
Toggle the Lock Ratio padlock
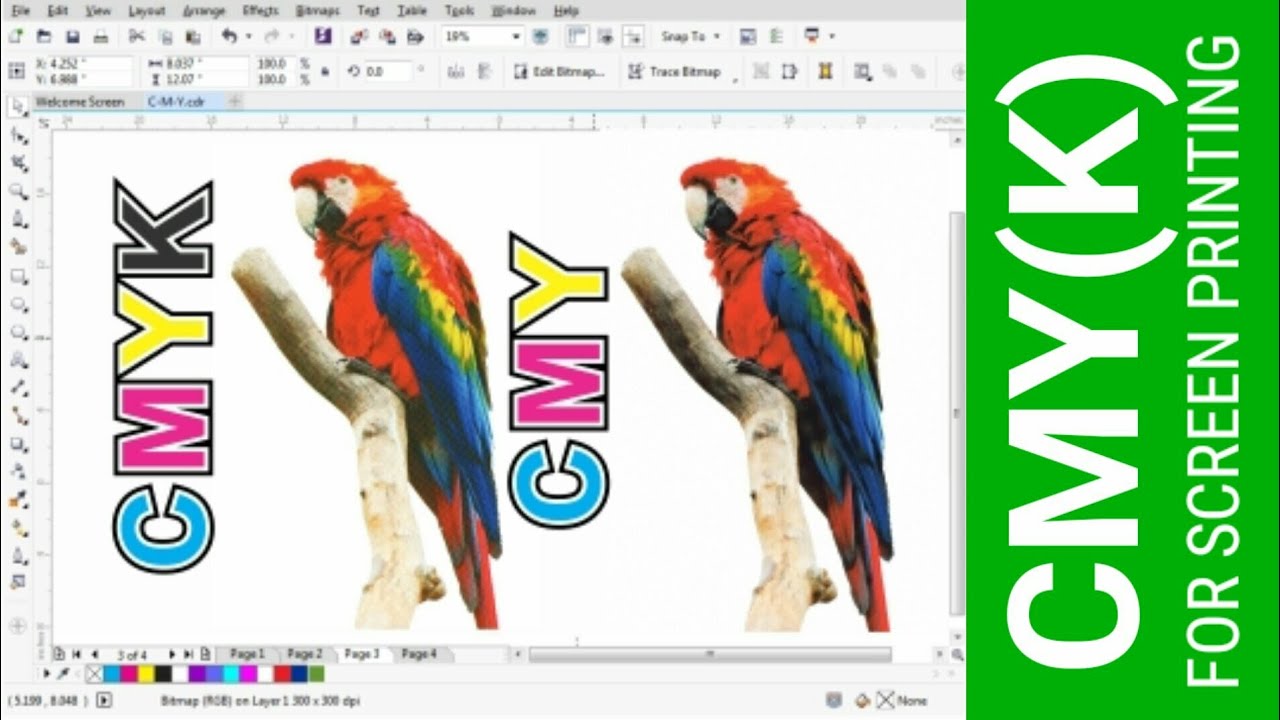tap(324, 71)
